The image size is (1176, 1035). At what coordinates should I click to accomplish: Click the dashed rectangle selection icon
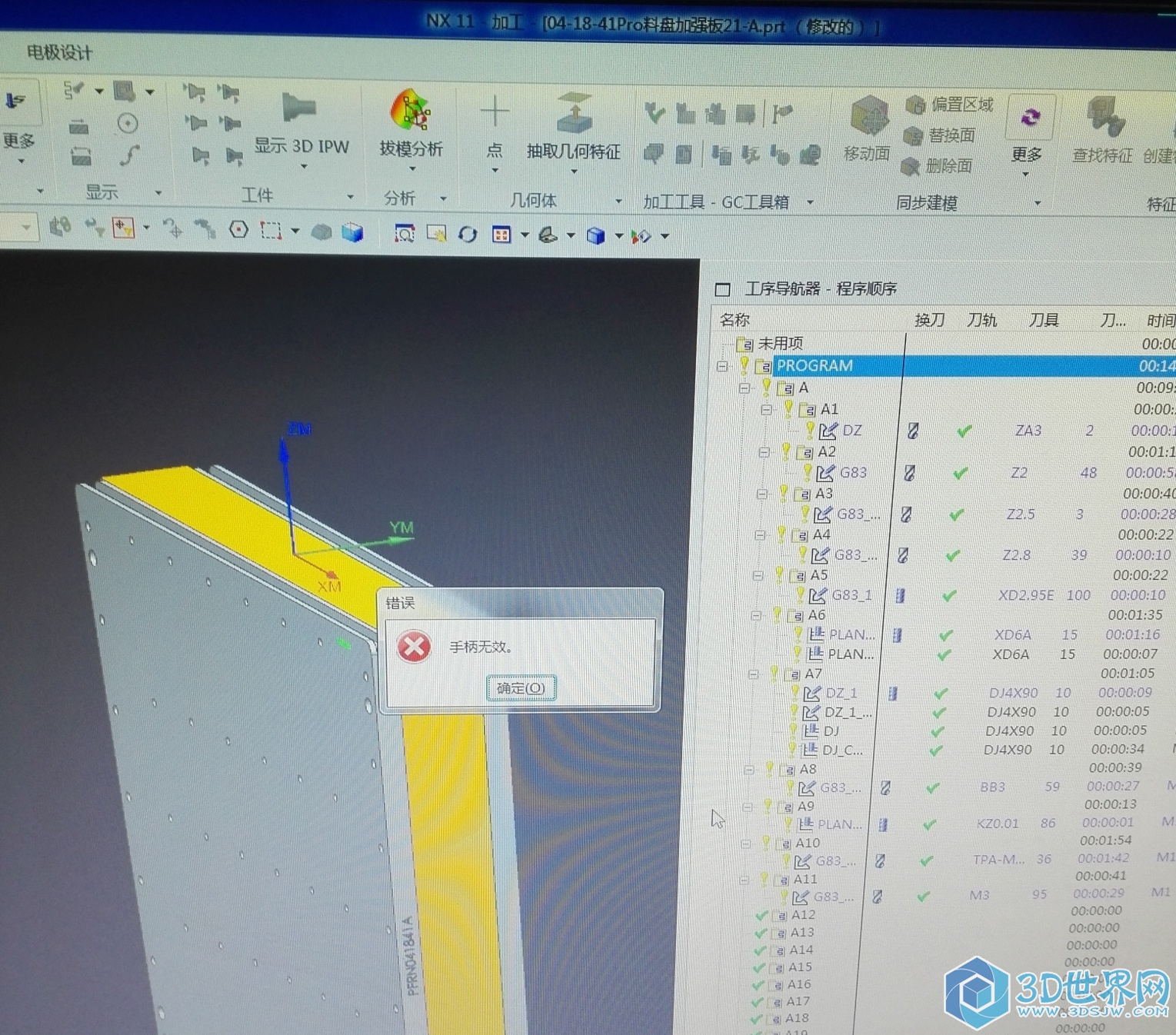click(271, 230)
